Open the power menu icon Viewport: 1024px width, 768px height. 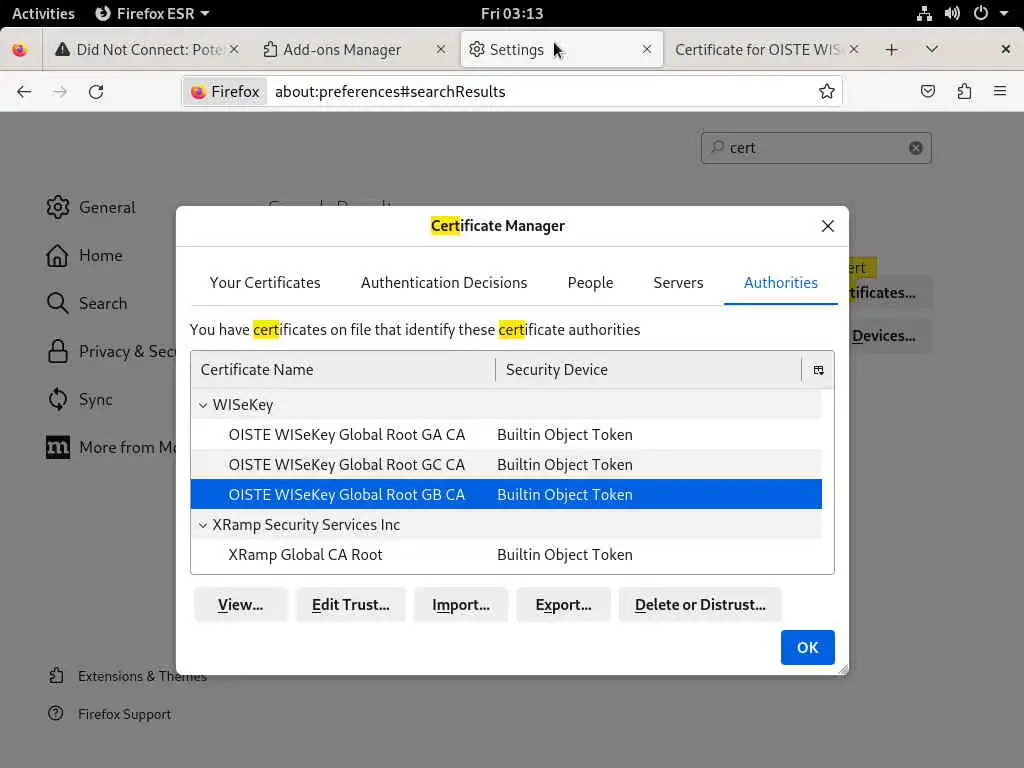[981, 13]
